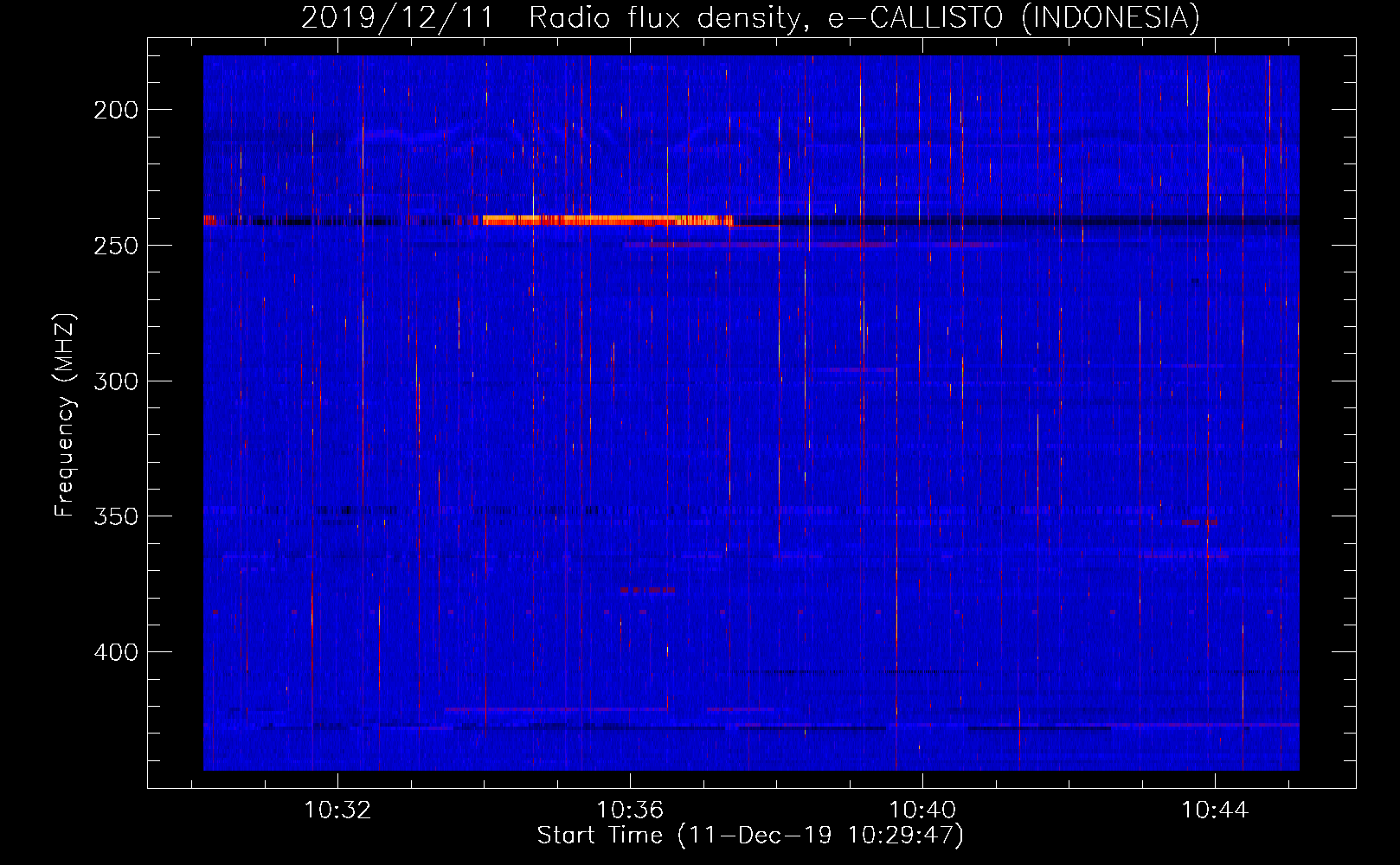Click the plot title mentioning e-CALLISTO (INDONESIA)
Image resolution: width=1400 pixels, height=865 pixels.
750,16
